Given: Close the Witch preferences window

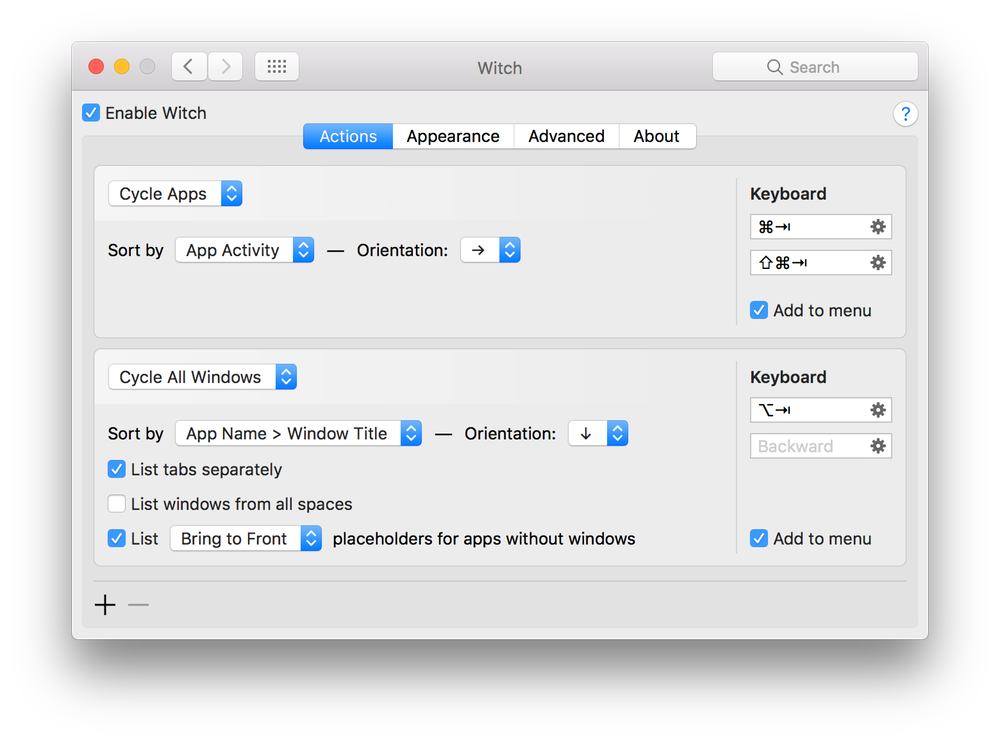Looking at the screenshot, I should [x=96, y=66].
